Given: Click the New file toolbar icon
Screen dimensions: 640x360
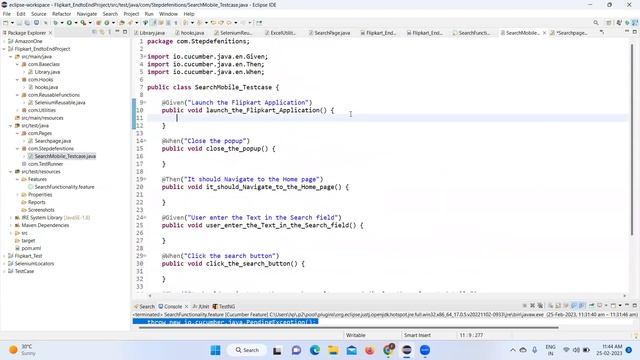Looking at the screenshot, I should tap(6, 23).
